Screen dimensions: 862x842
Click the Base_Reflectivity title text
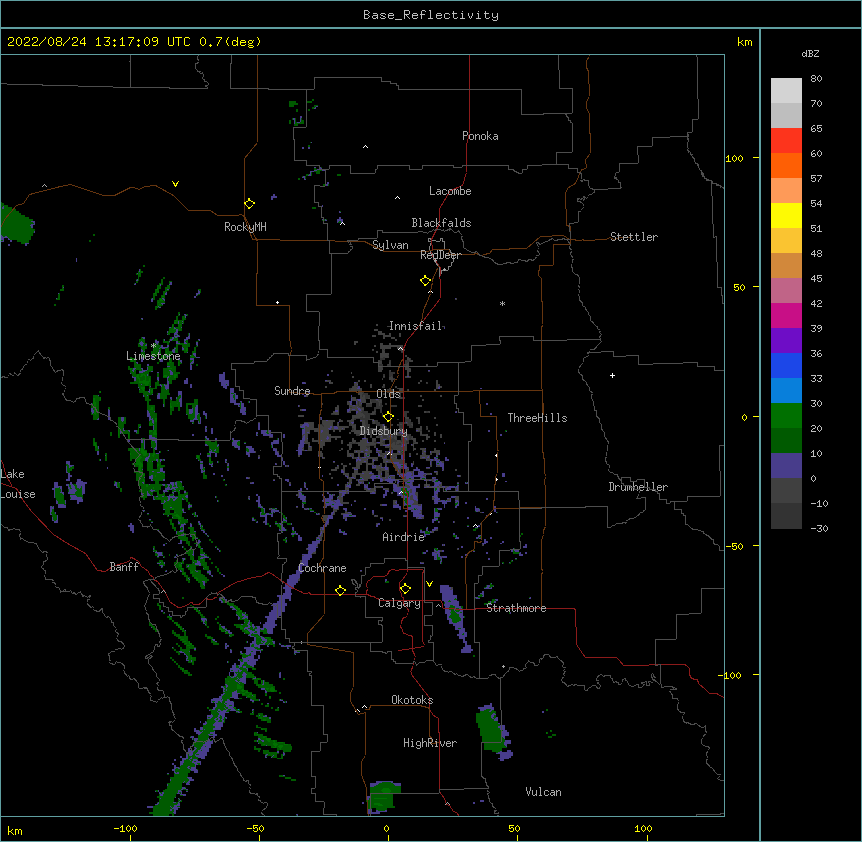coord(431,15)
